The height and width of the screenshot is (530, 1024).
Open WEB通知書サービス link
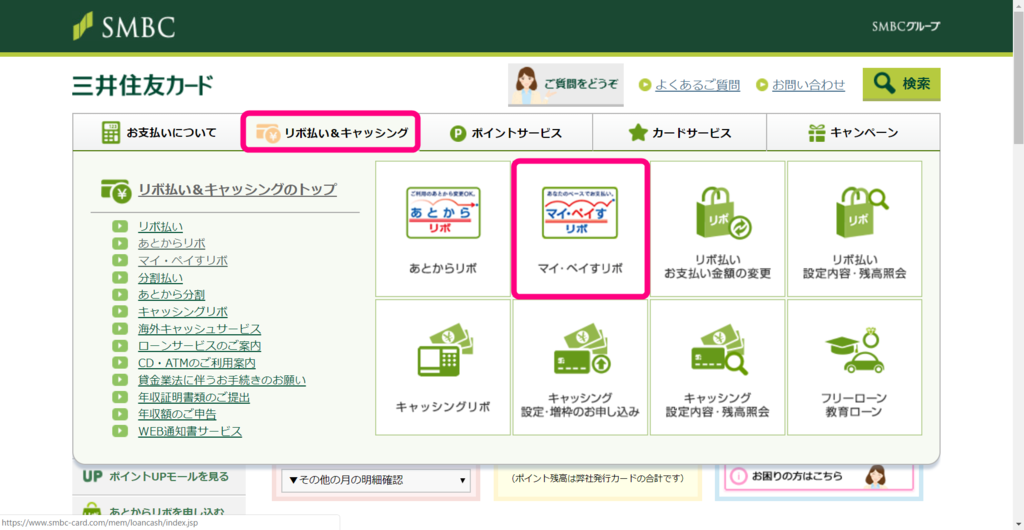190,431
